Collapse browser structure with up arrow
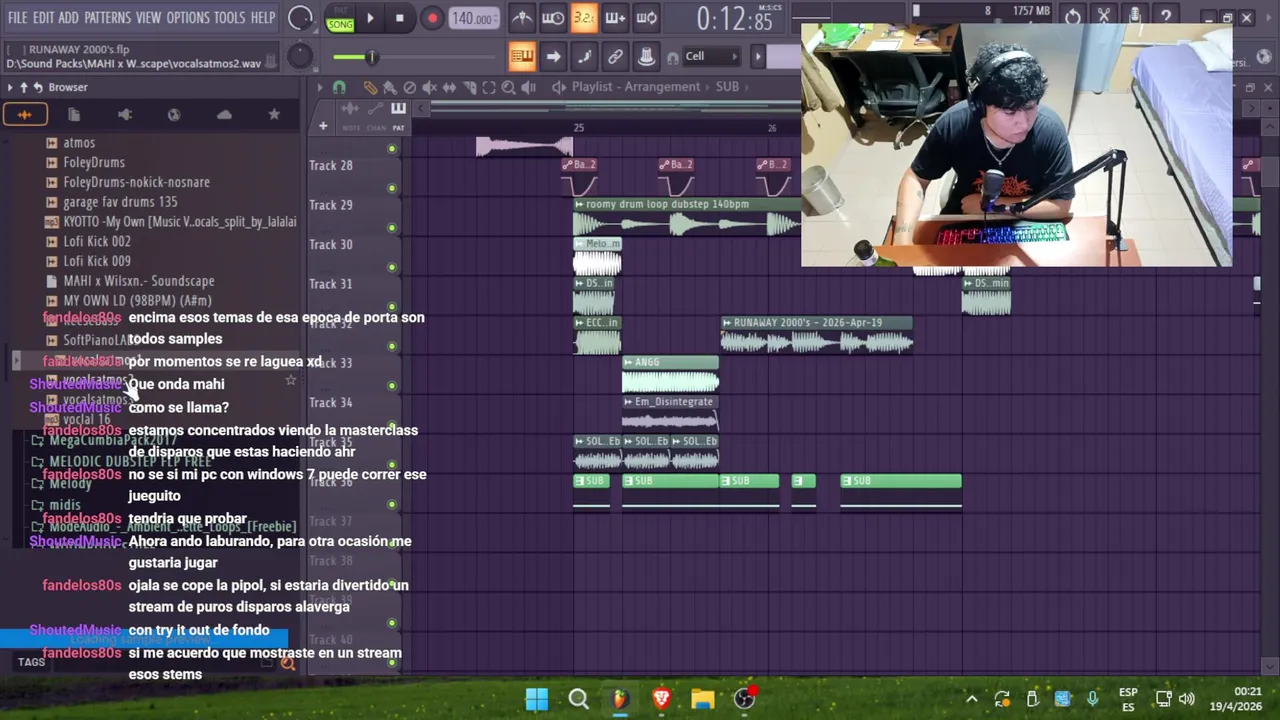The image size is (1280, 720). coord(24,87)
